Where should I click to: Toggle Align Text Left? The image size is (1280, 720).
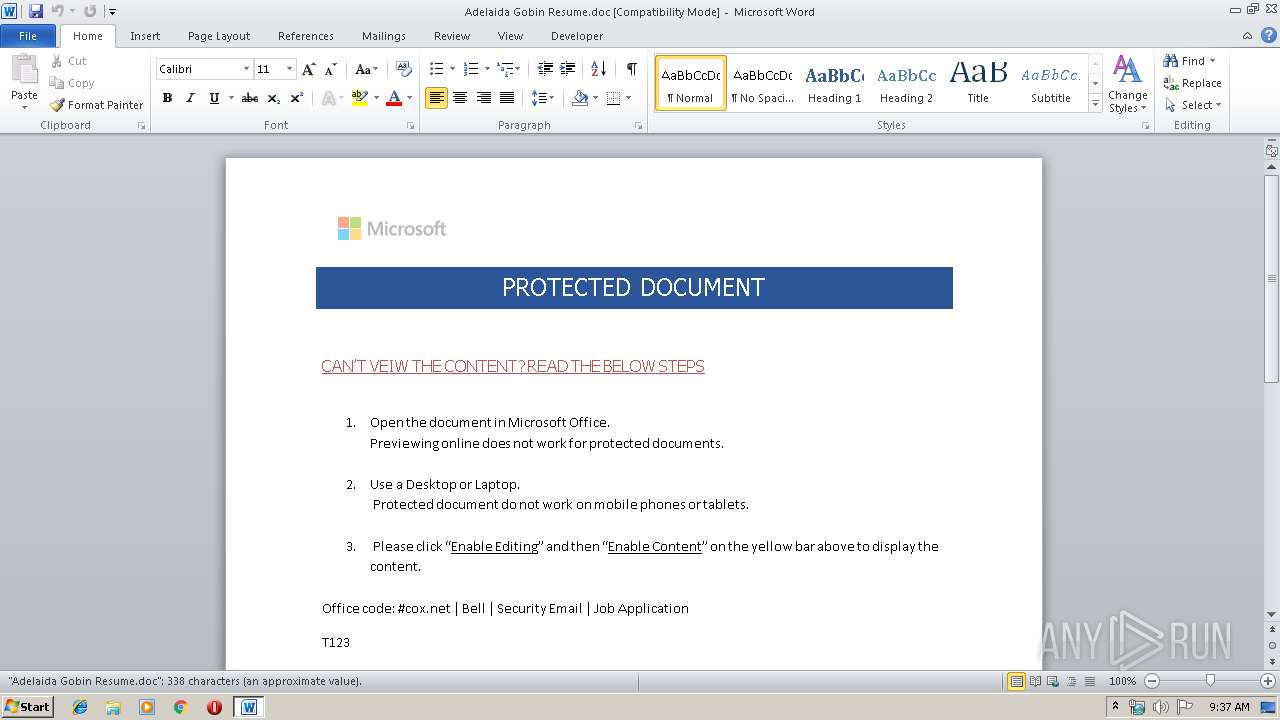436,98
